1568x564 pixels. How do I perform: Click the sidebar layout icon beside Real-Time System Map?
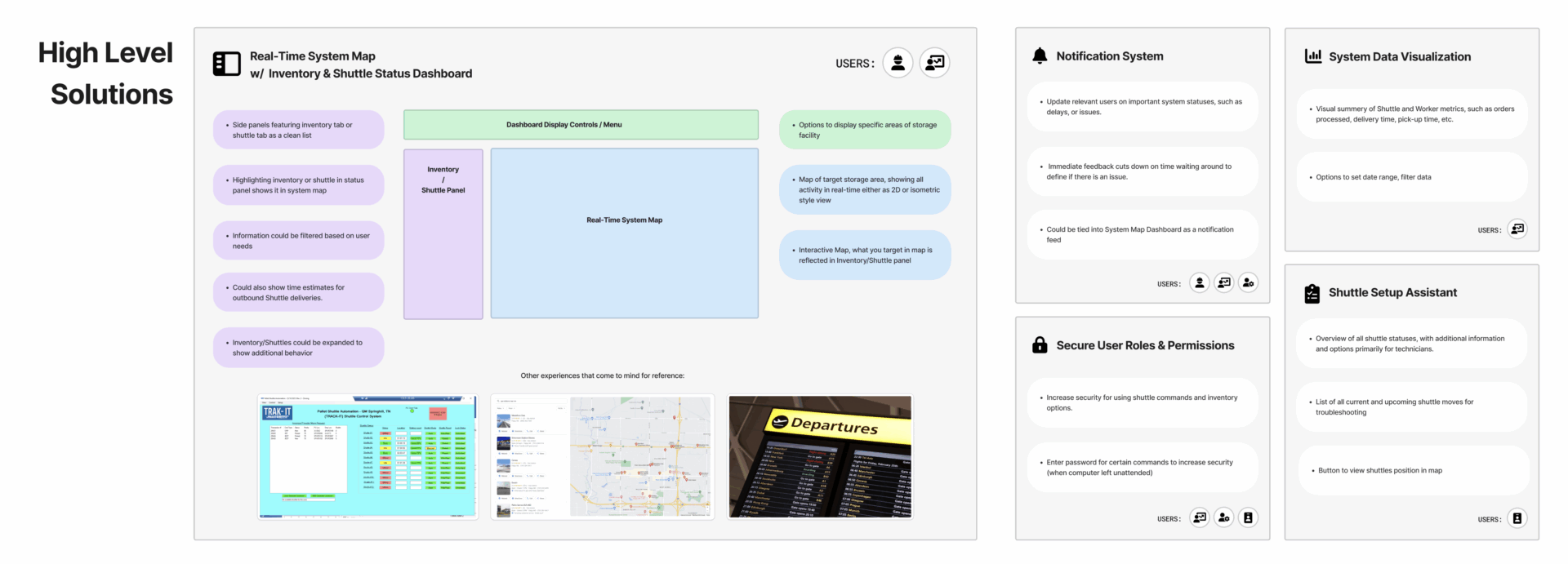tap(226, 64)
